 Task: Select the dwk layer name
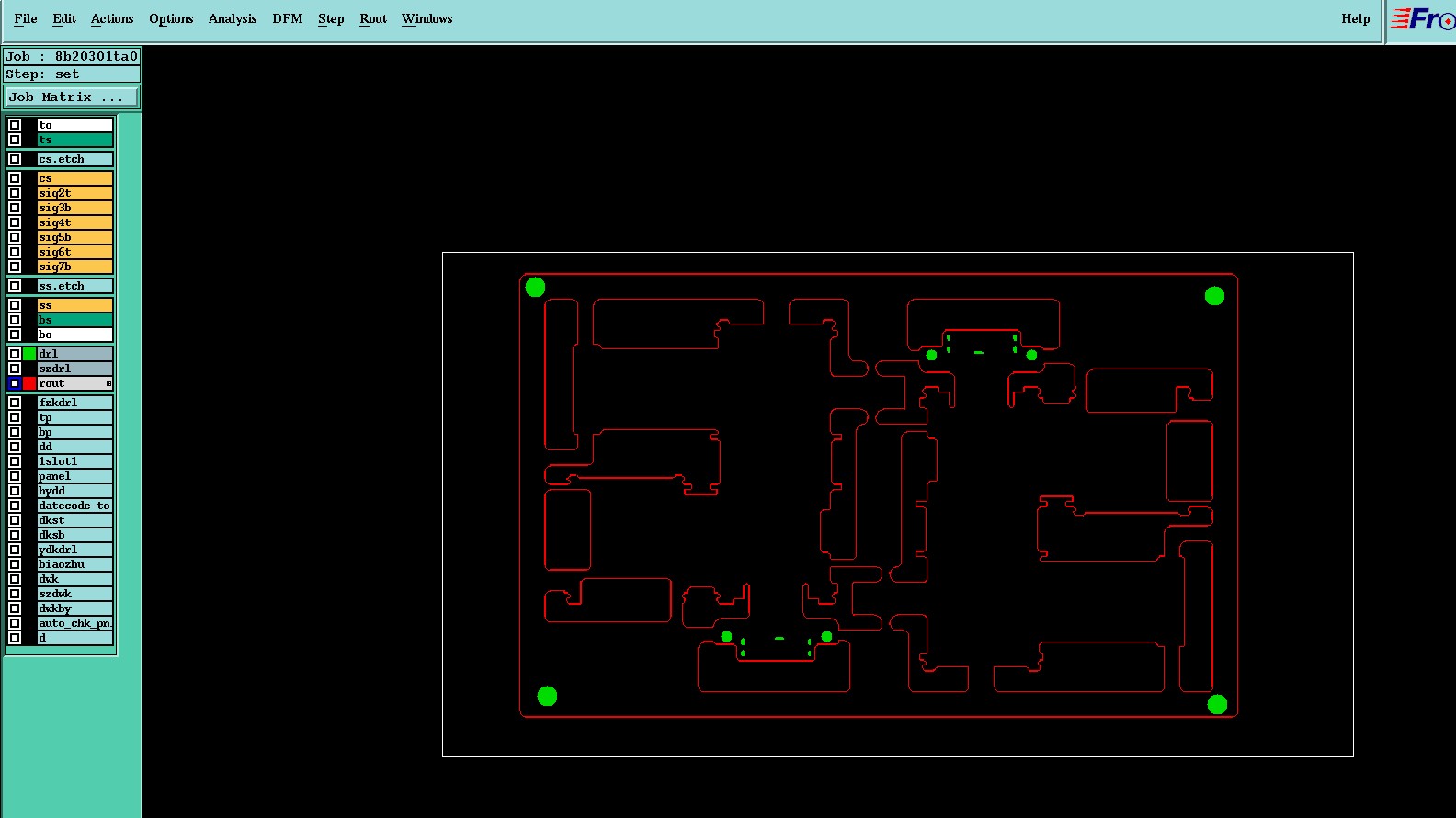[75, 579]
